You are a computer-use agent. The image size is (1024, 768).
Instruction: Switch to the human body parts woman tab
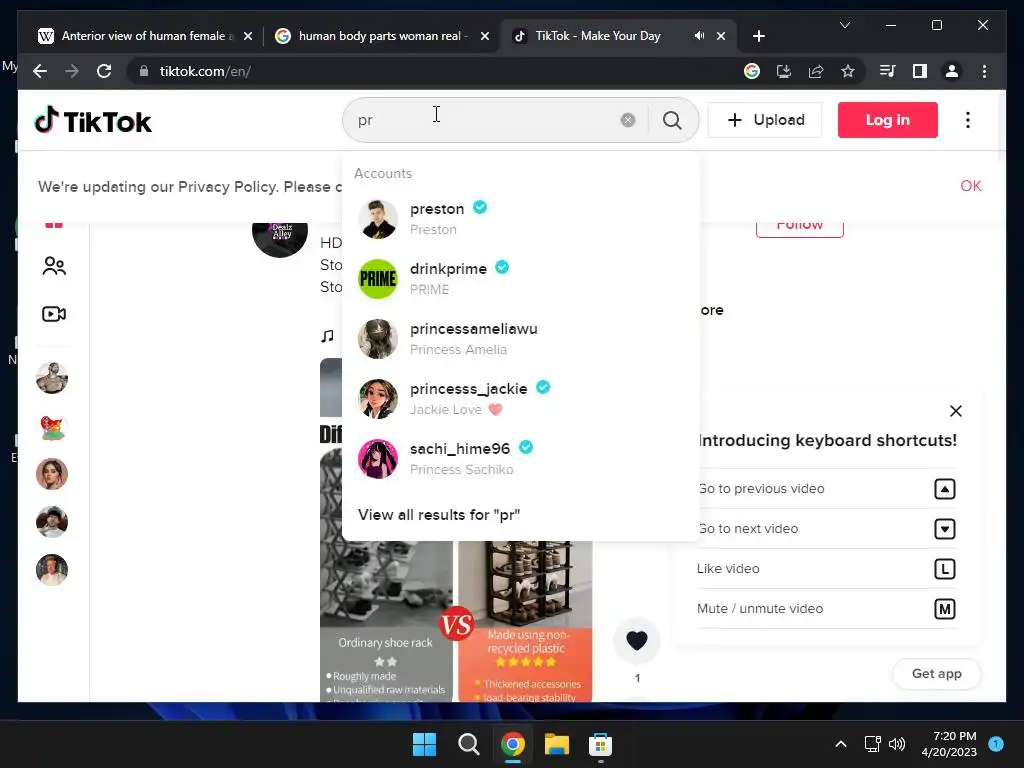[382, 36]
